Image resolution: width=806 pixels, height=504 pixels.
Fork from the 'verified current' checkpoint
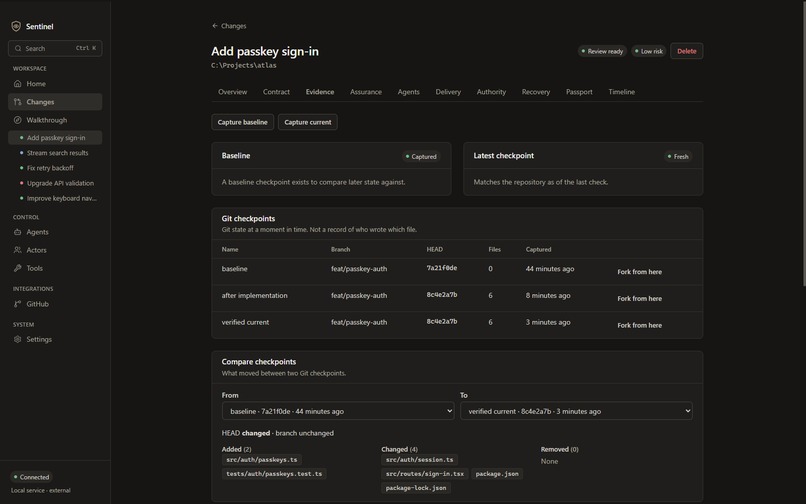tap(639, 326)
